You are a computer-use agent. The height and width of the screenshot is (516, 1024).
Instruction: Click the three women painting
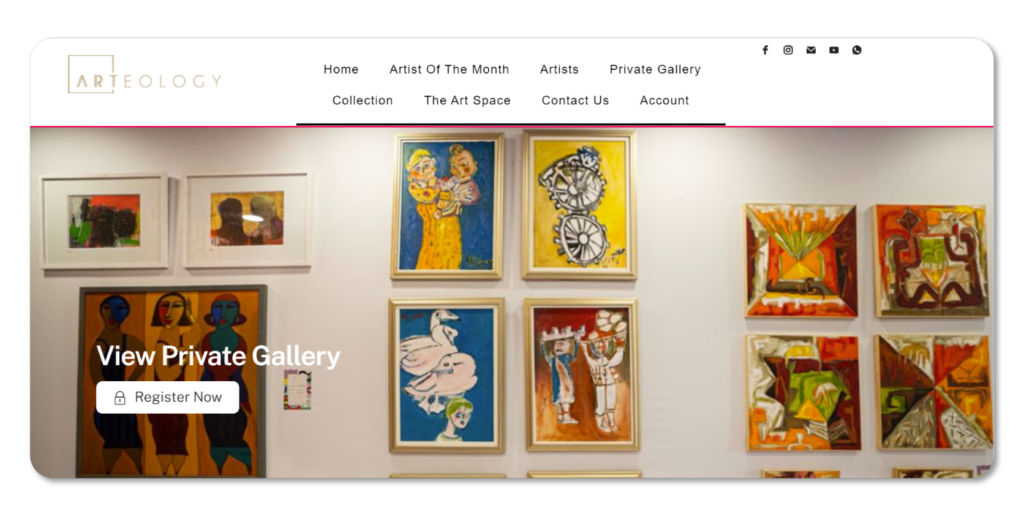click(x=172, y=382)
